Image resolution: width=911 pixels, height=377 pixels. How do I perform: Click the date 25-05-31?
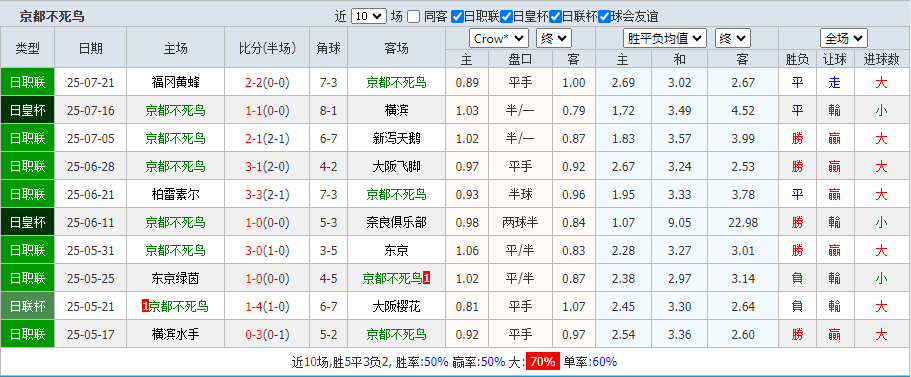[91, 250]
